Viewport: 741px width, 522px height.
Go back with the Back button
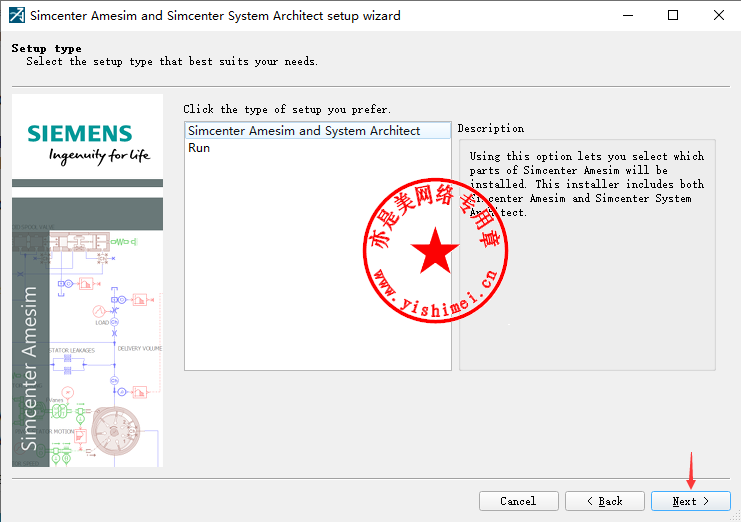pos(604,501)
